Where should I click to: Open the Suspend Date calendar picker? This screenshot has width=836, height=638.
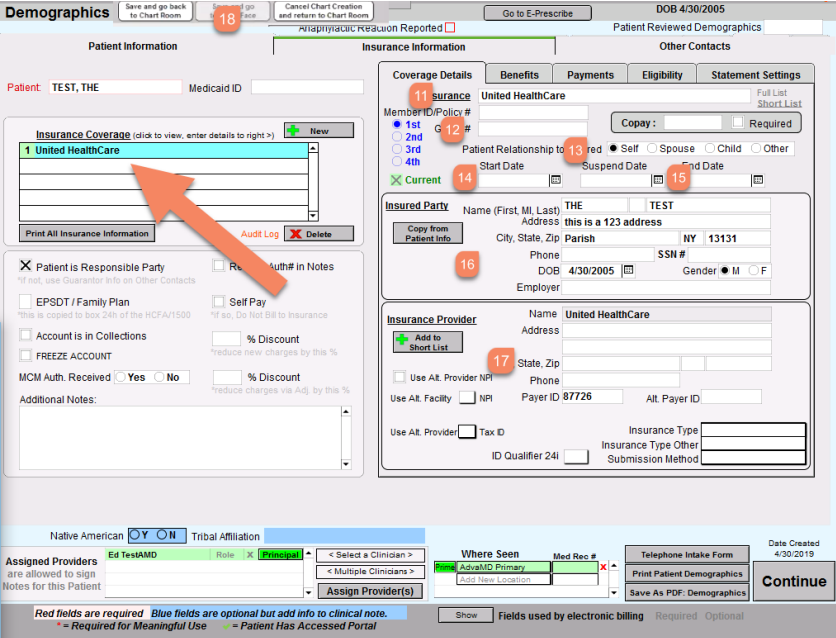click(658, 180)
